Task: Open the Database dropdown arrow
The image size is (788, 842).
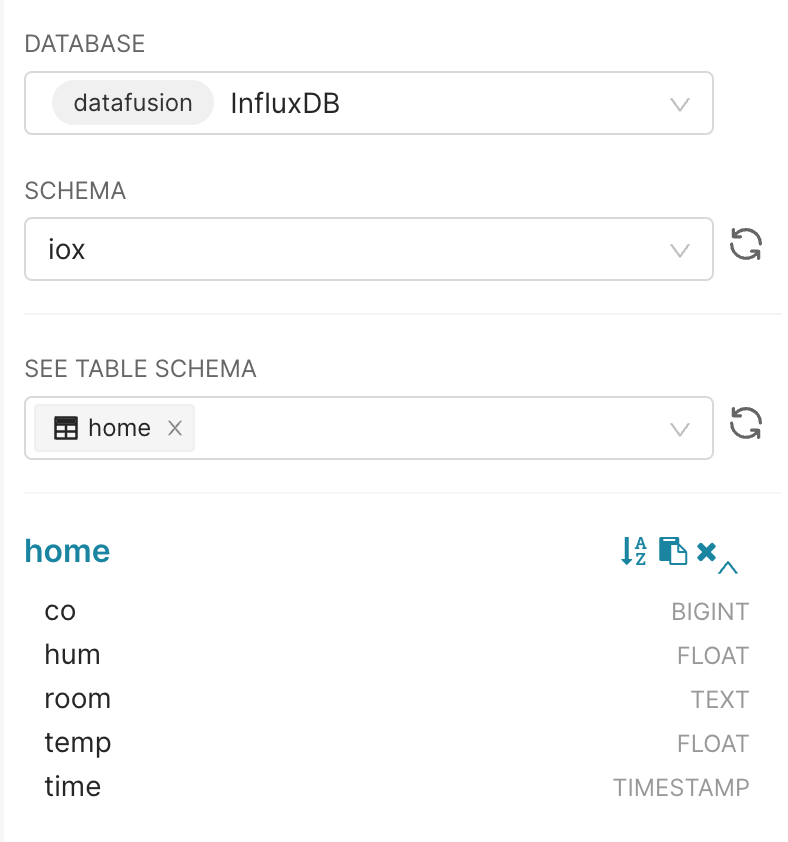Action: coord(680,104)
